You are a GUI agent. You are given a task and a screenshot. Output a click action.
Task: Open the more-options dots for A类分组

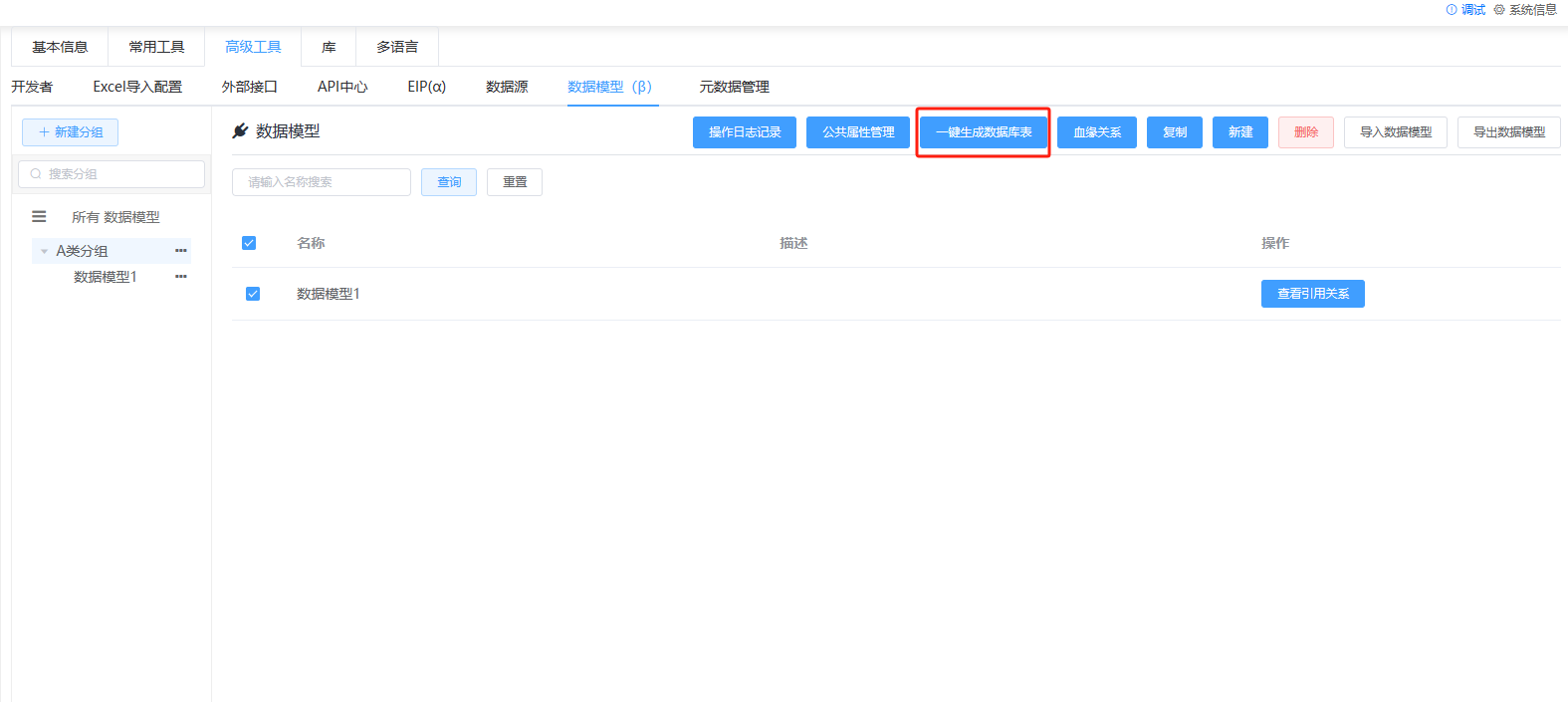click(180, 251)
